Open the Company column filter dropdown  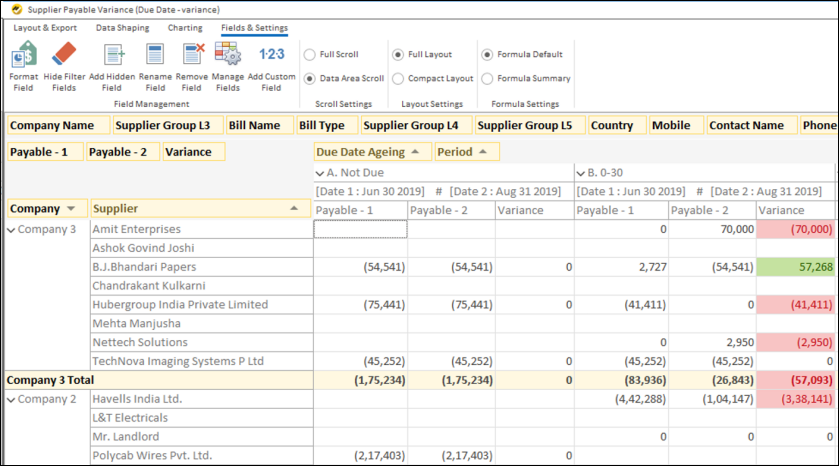pyautogui.click(x=71, y=209)
